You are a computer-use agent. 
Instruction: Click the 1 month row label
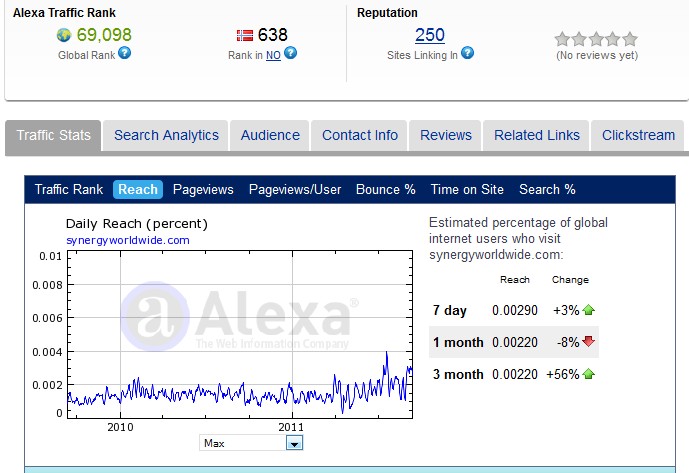pyautogui.click(x=458, y=342)
